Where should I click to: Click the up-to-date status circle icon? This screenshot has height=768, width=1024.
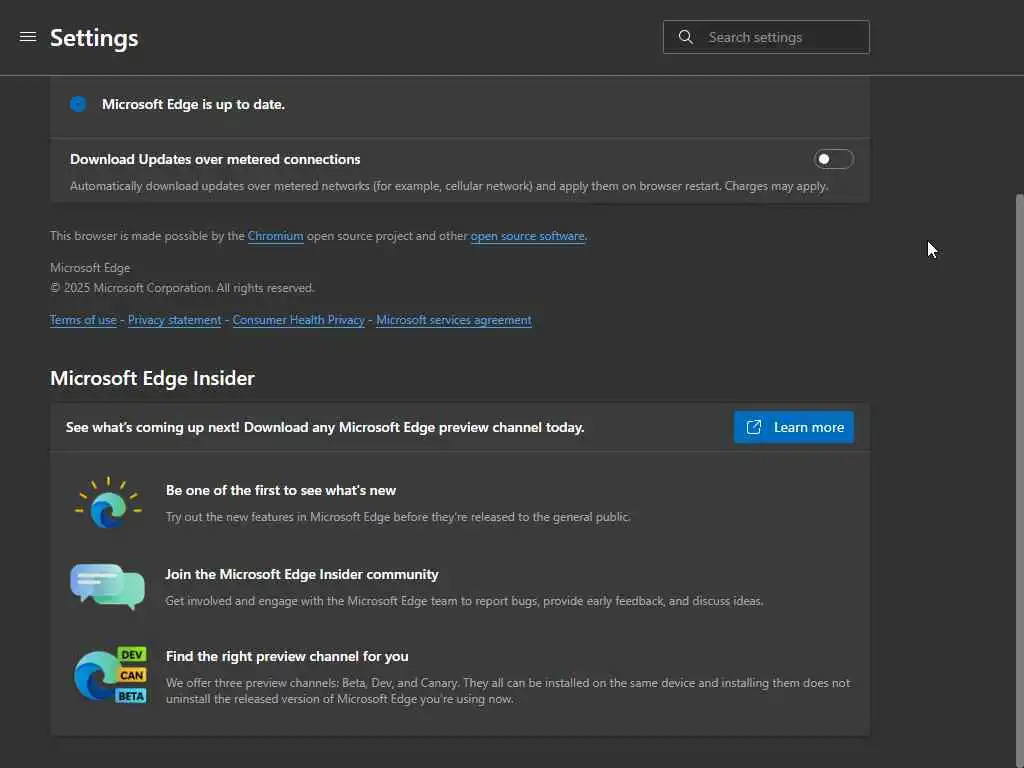click(78, 104)
